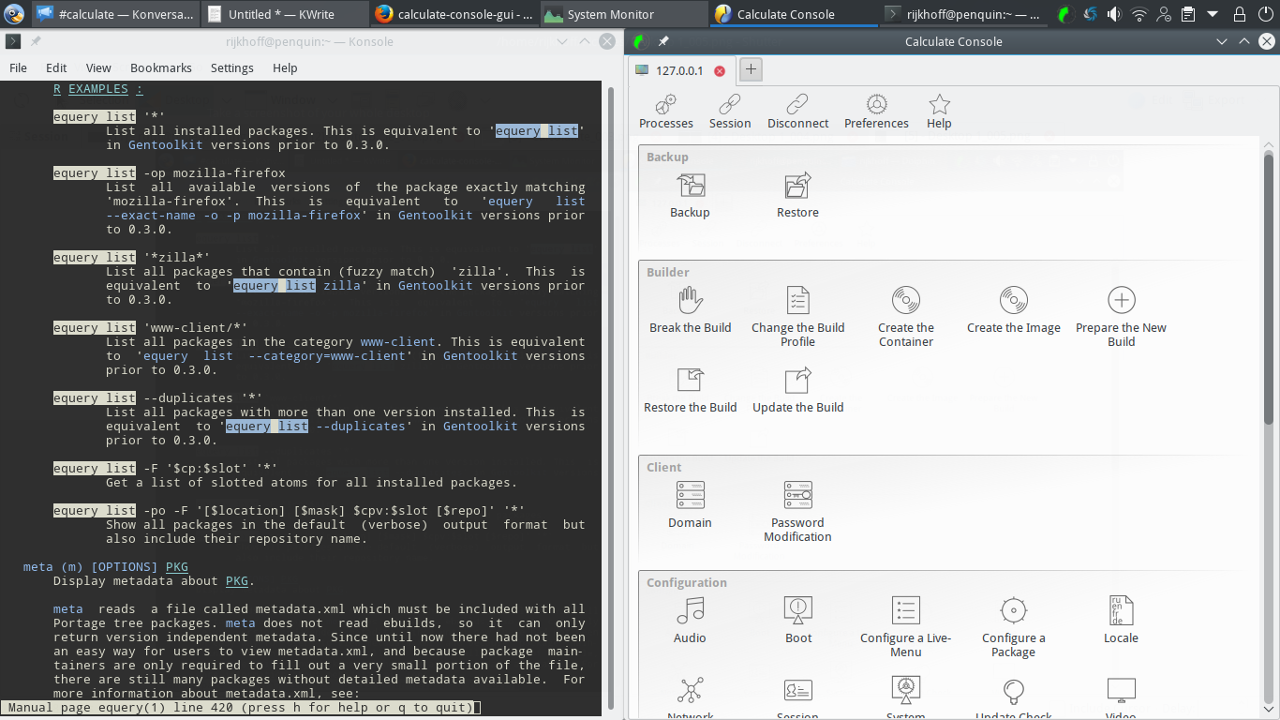Open Password Modification
This screenshot has height=720, width=1280.
coord(798,512)
